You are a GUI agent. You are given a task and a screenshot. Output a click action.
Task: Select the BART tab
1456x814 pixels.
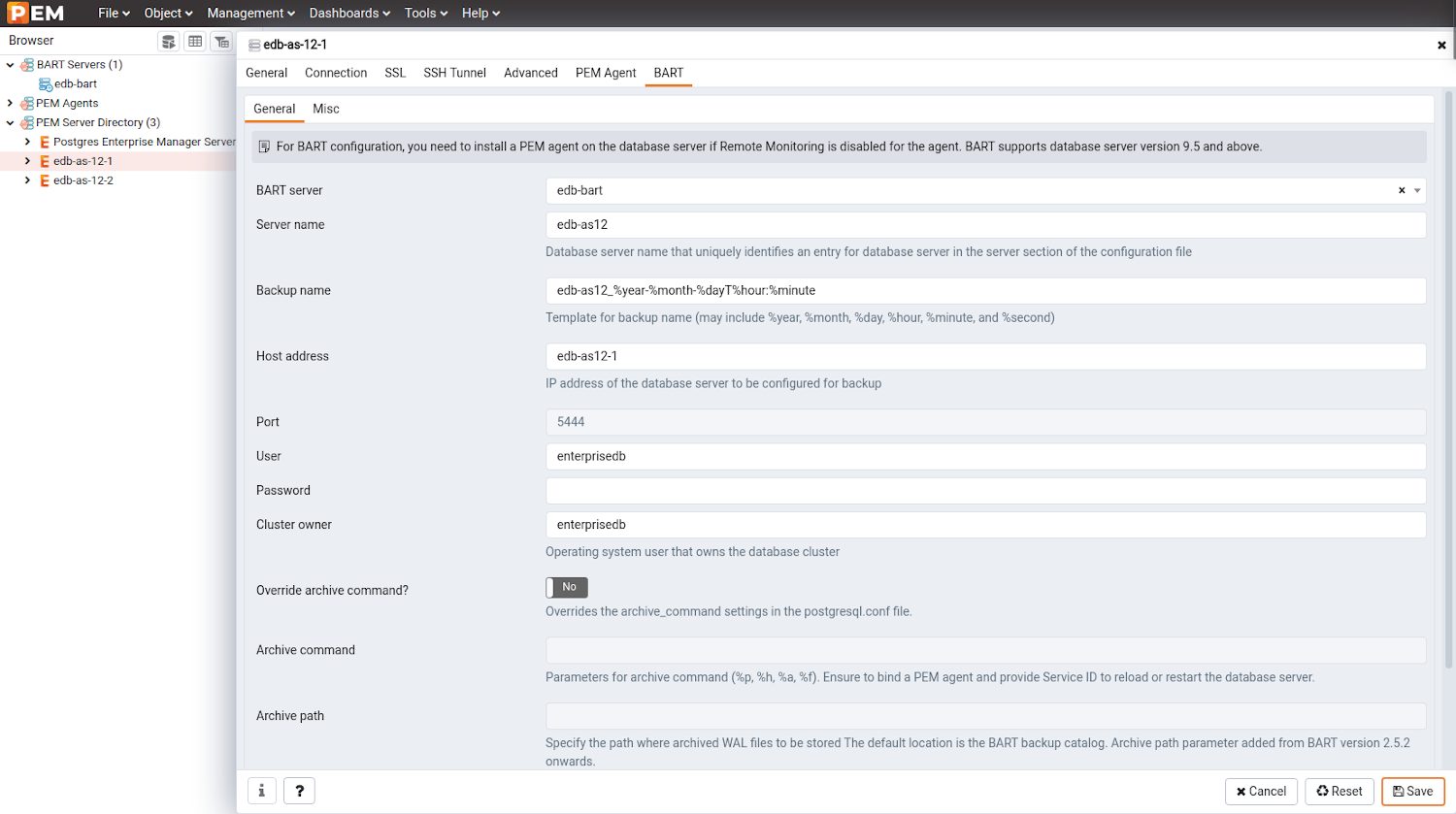coord(669,73)
